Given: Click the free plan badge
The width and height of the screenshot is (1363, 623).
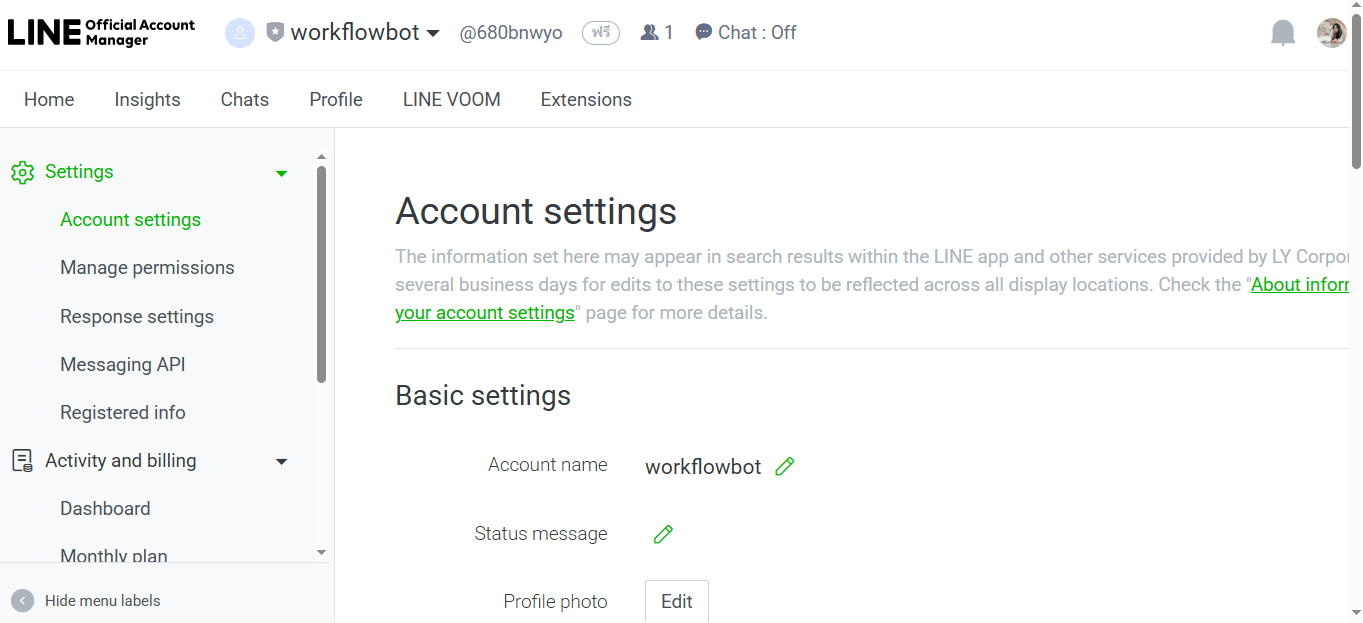Looking at the screenshot, I should click(601, 33).
